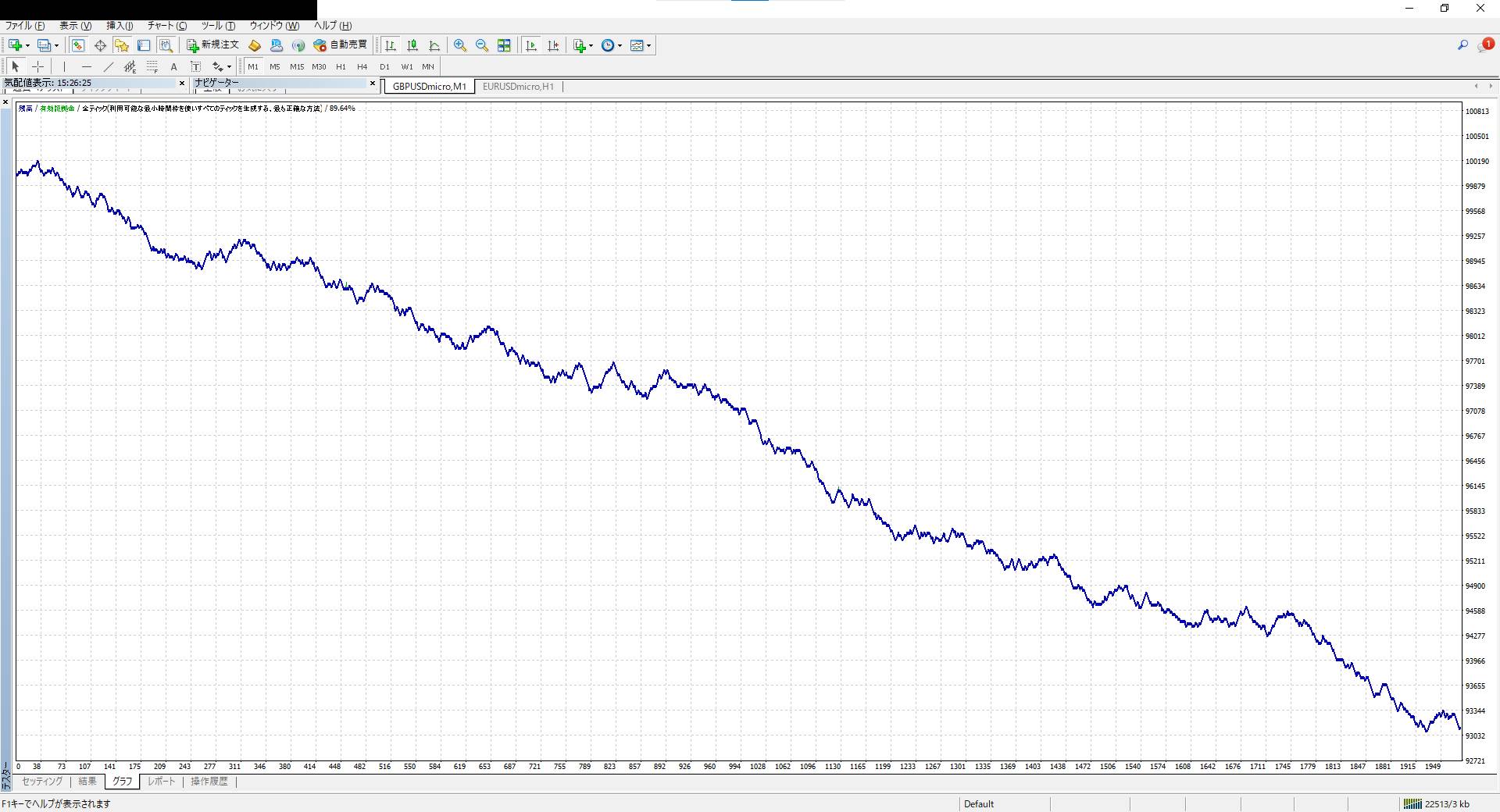Tile chart windows with grid icon
This screenshot has height=812, width=1500.
pyautogui.click(x=504, y=45)
